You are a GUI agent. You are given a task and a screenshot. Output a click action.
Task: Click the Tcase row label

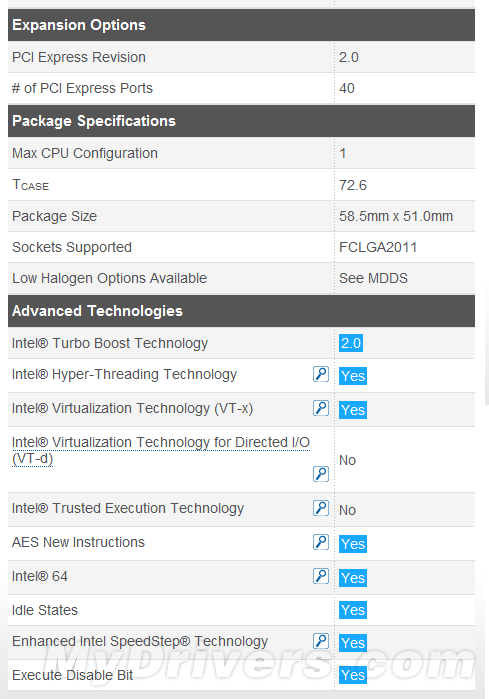(x=30, y=185)
